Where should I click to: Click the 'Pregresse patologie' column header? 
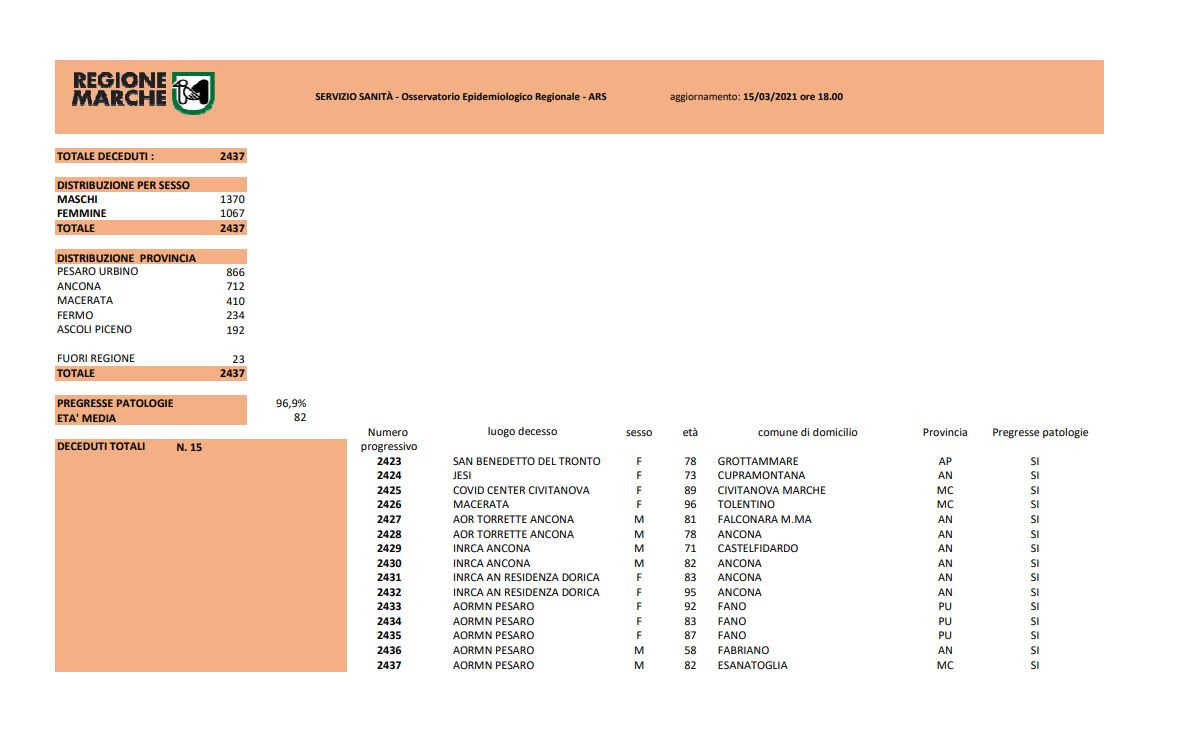pyautogui.click(x=1040, y=433)
